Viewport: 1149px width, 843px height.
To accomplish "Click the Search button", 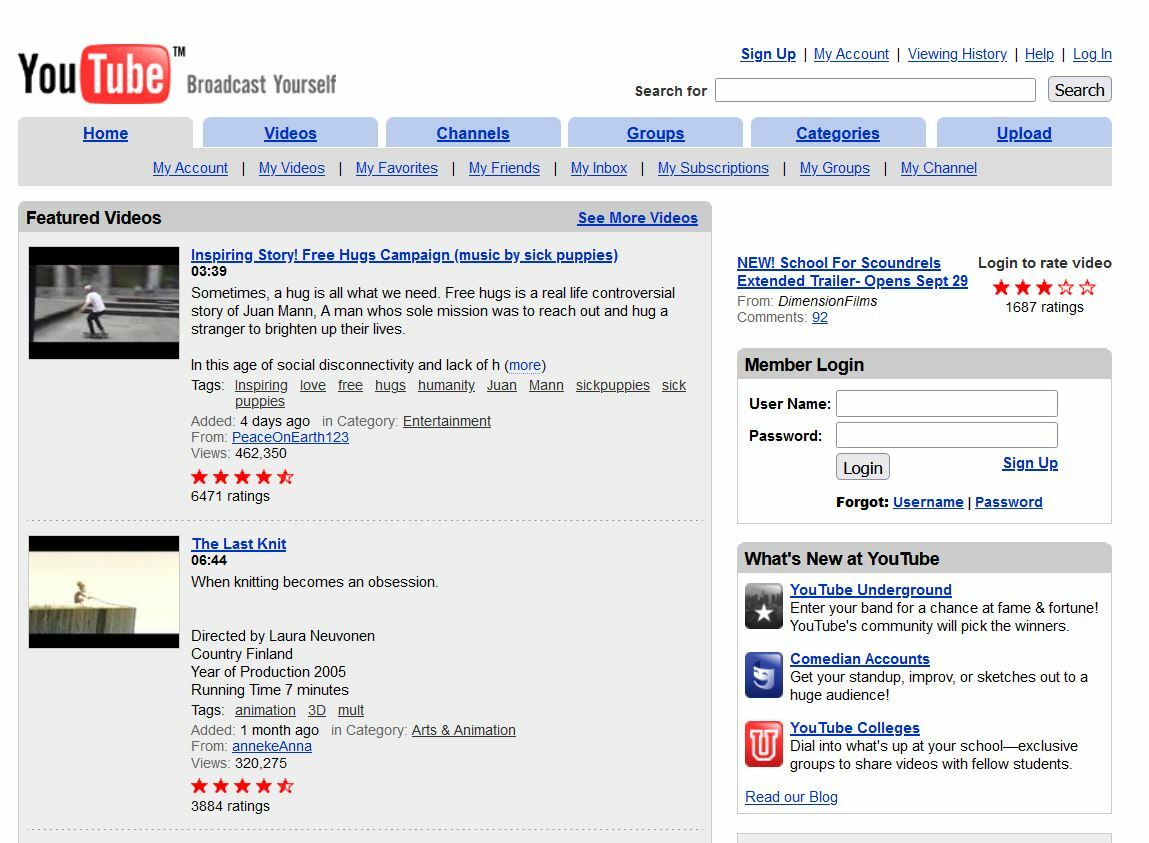I will [x=1079, y=89].
